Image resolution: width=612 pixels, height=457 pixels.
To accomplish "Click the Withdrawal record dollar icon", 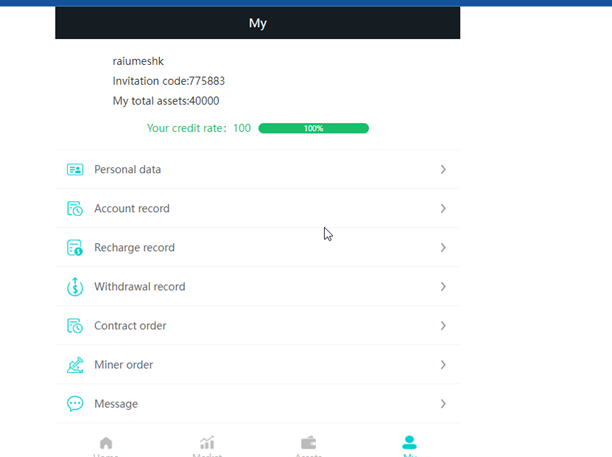I will click(x=75, y=287).
